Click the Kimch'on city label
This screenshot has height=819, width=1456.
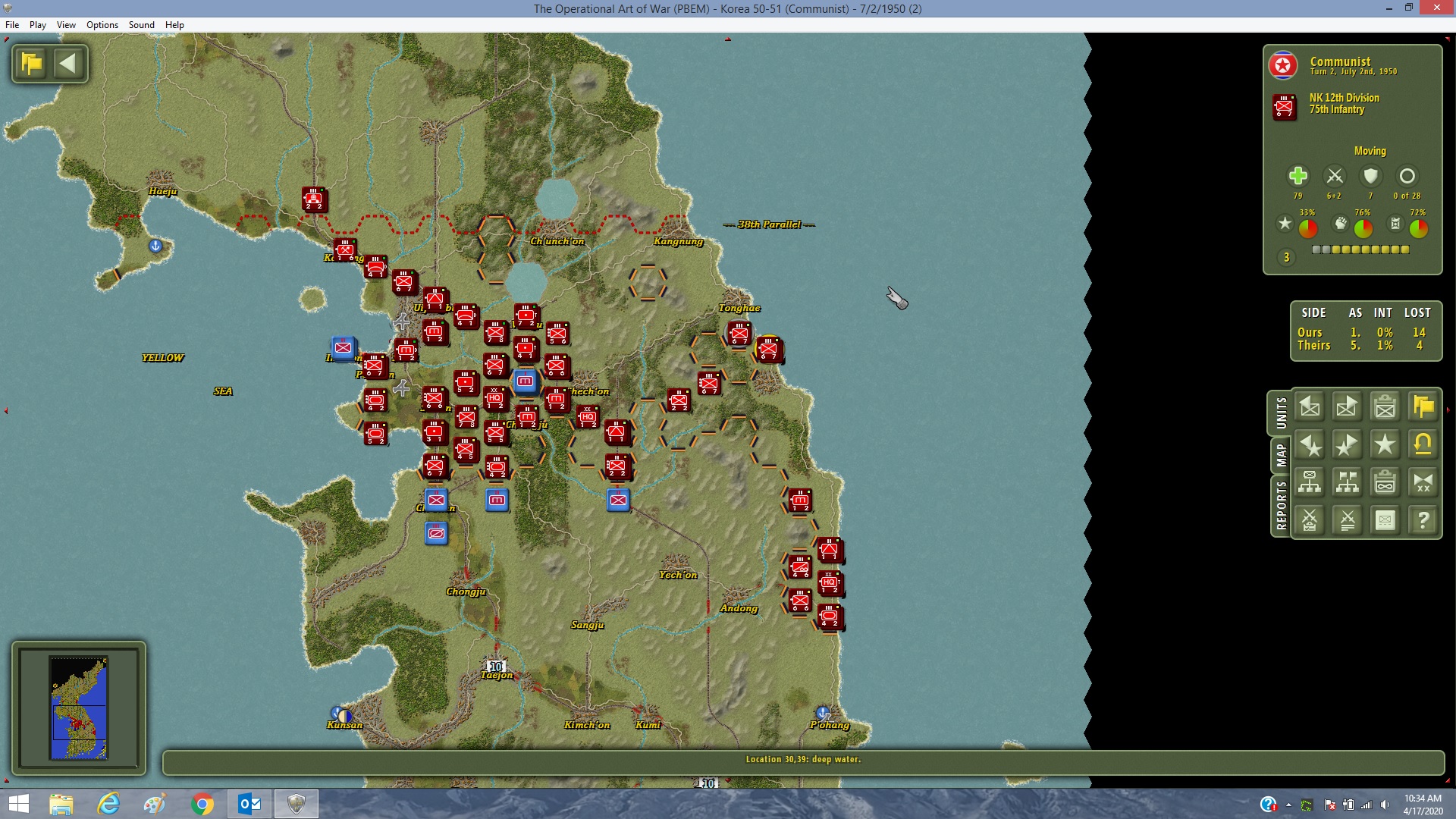[587, 725]
